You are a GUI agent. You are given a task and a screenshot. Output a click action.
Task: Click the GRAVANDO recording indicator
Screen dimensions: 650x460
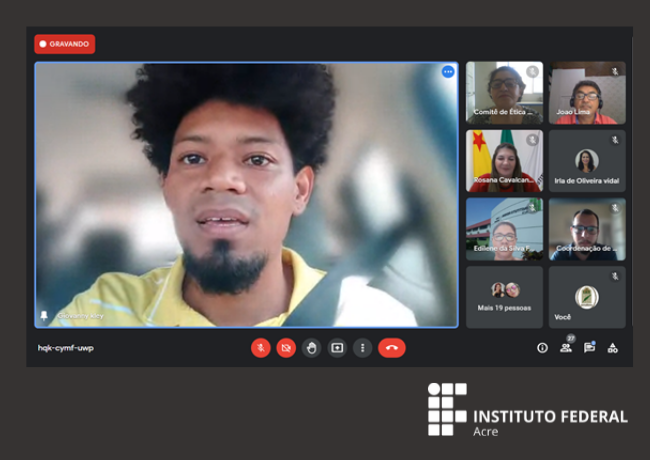click(x=65, y=44)
